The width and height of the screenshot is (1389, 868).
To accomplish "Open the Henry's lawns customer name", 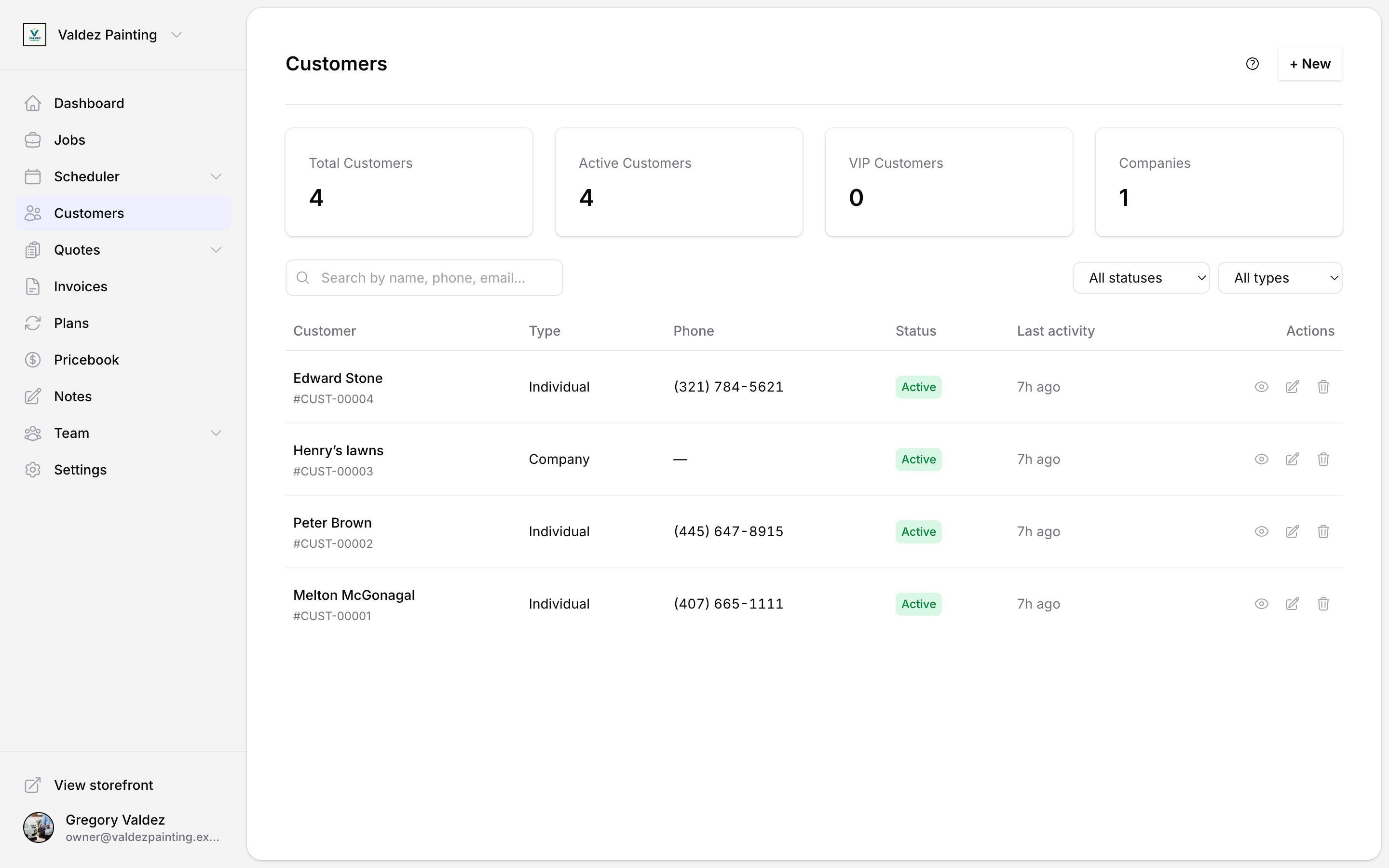I will pos(338,451).
